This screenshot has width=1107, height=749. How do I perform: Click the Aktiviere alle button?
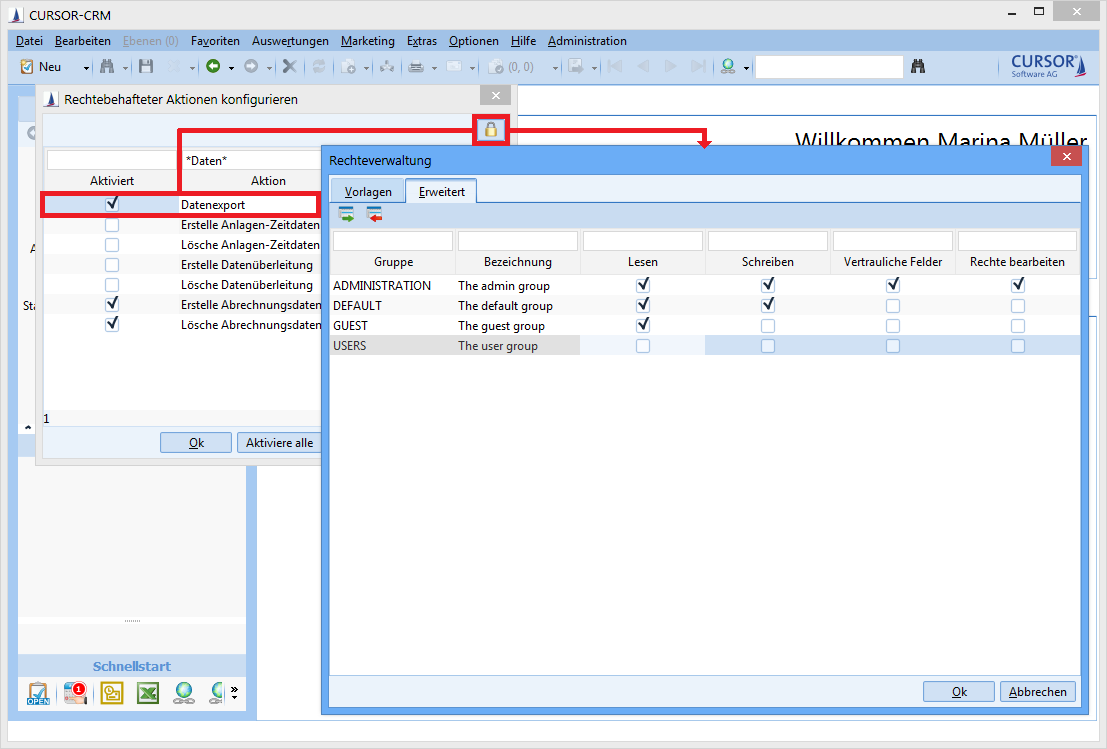coord(279,443)
